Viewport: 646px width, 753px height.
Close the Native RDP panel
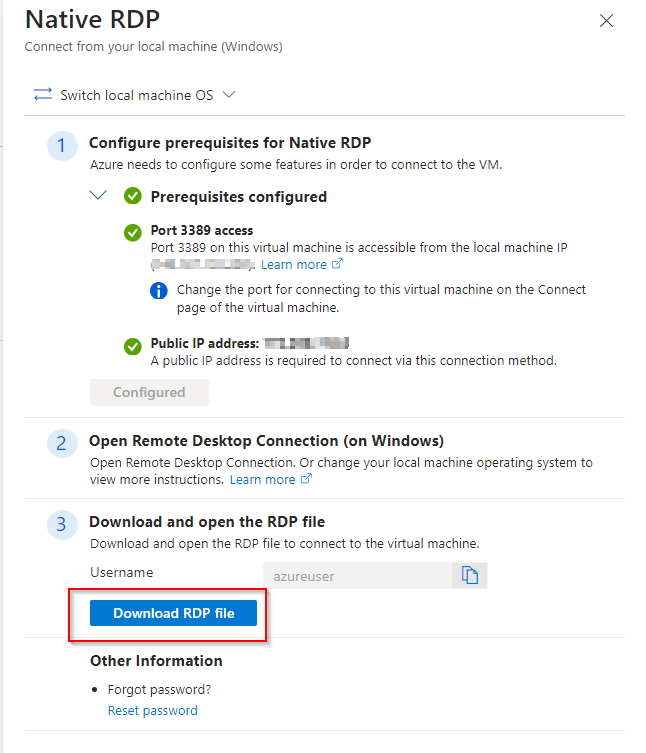click(606, 21)
